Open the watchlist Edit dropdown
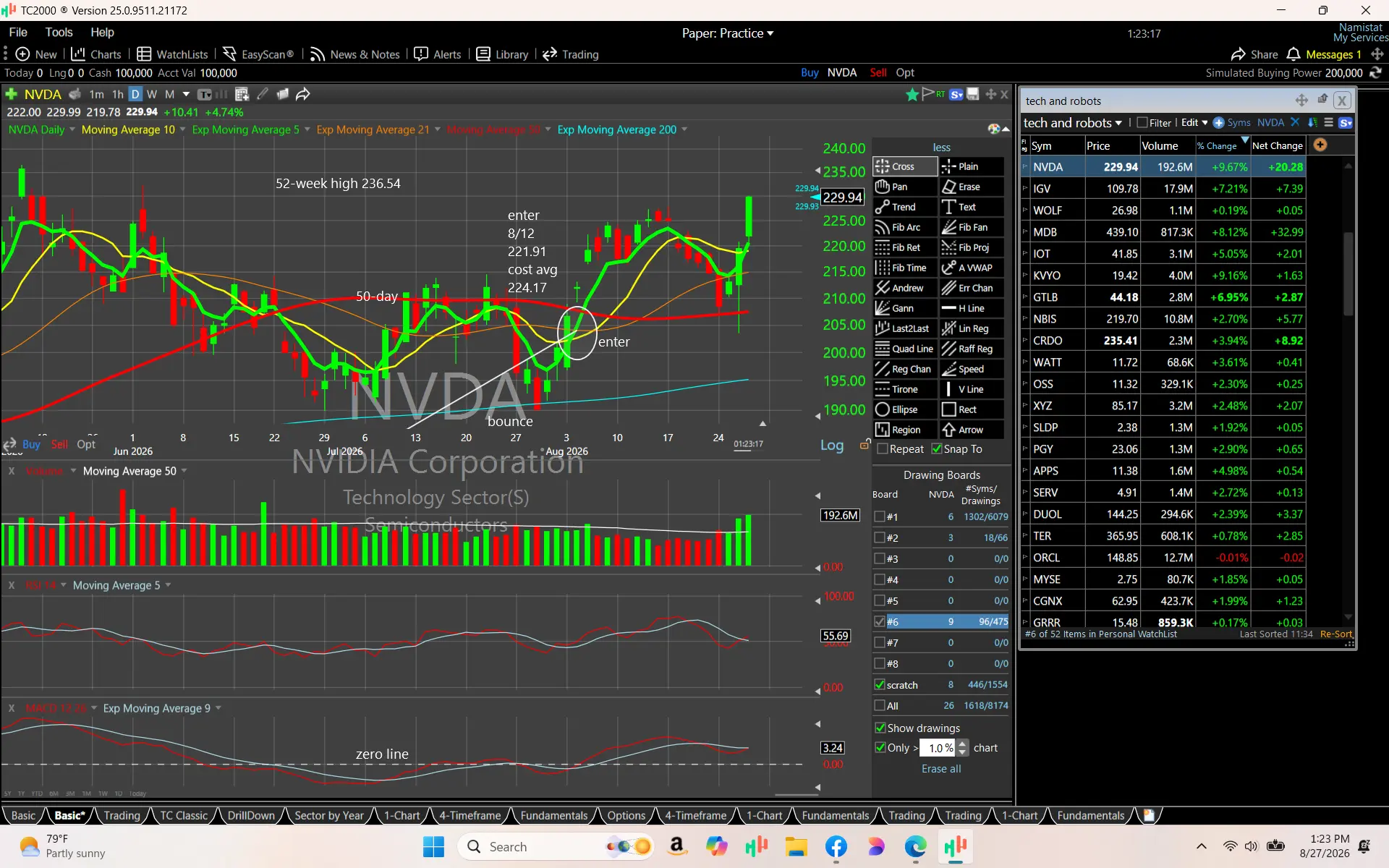Screen dimensions: 1389x868 (1194, 123)
